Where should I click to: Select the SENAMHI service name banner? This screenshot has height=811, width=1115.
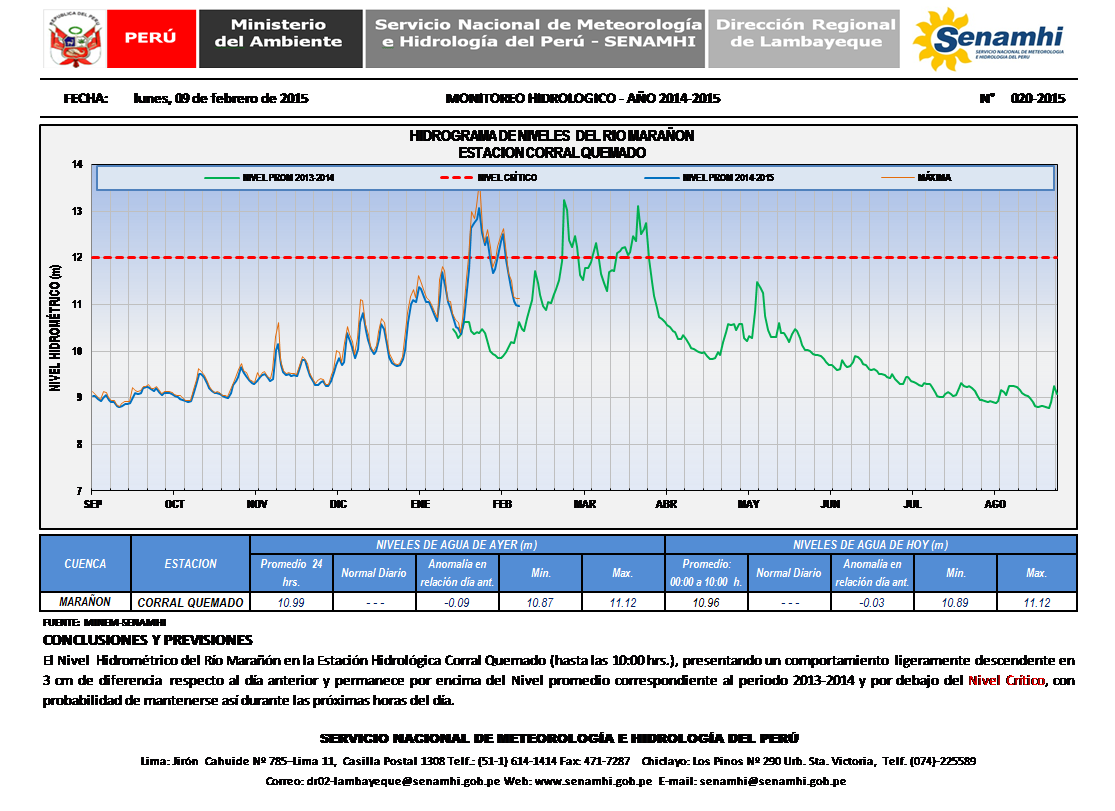pos(534,39)
